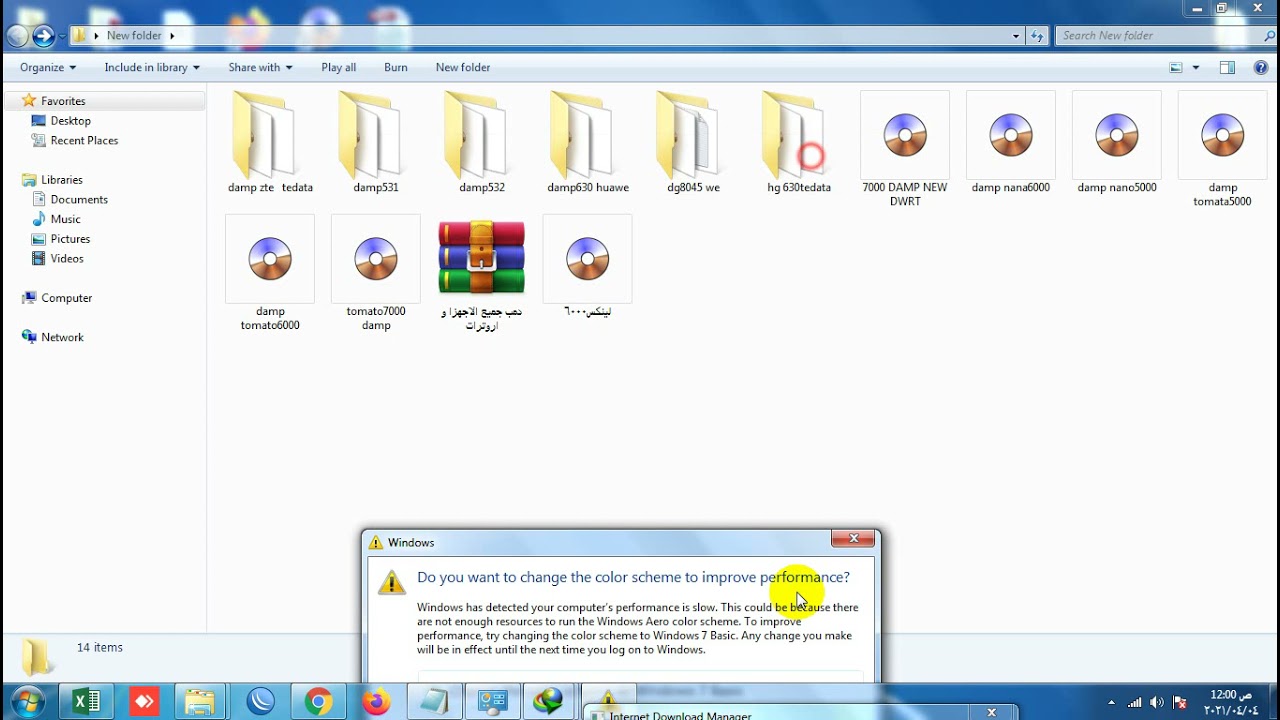The image size is (1280, 720).
Task: Select the WinRAR archive with Arabic name
Action: pyautogui.click(x=482, y=274)
